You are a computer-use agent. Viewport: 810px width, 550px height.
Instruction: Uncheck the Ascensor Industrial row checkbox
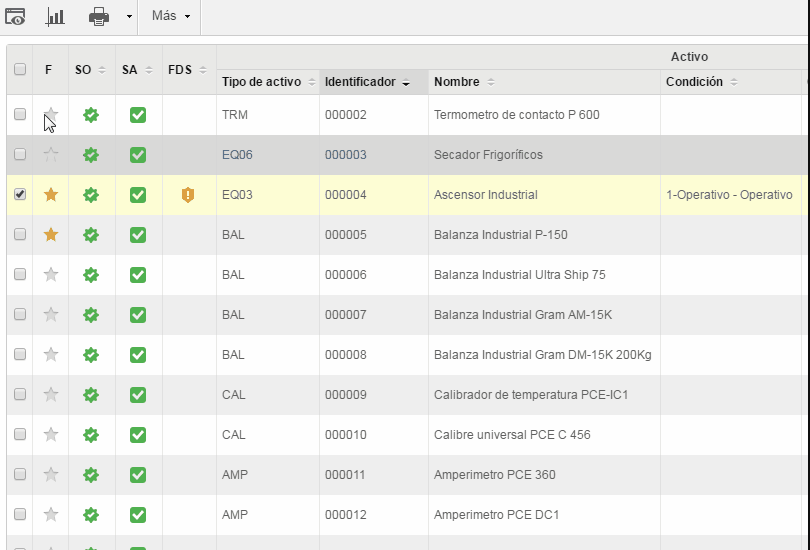(20, 194)
